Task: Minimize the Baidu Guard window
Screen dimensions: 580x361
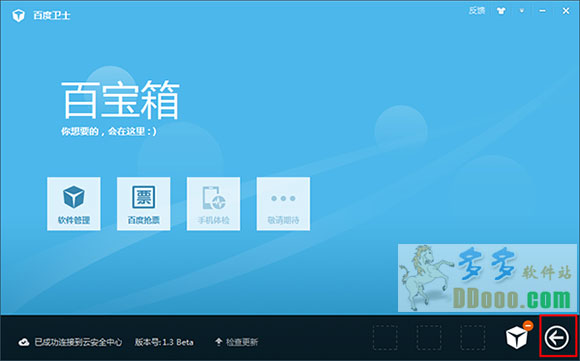Action: coord(543,11)
